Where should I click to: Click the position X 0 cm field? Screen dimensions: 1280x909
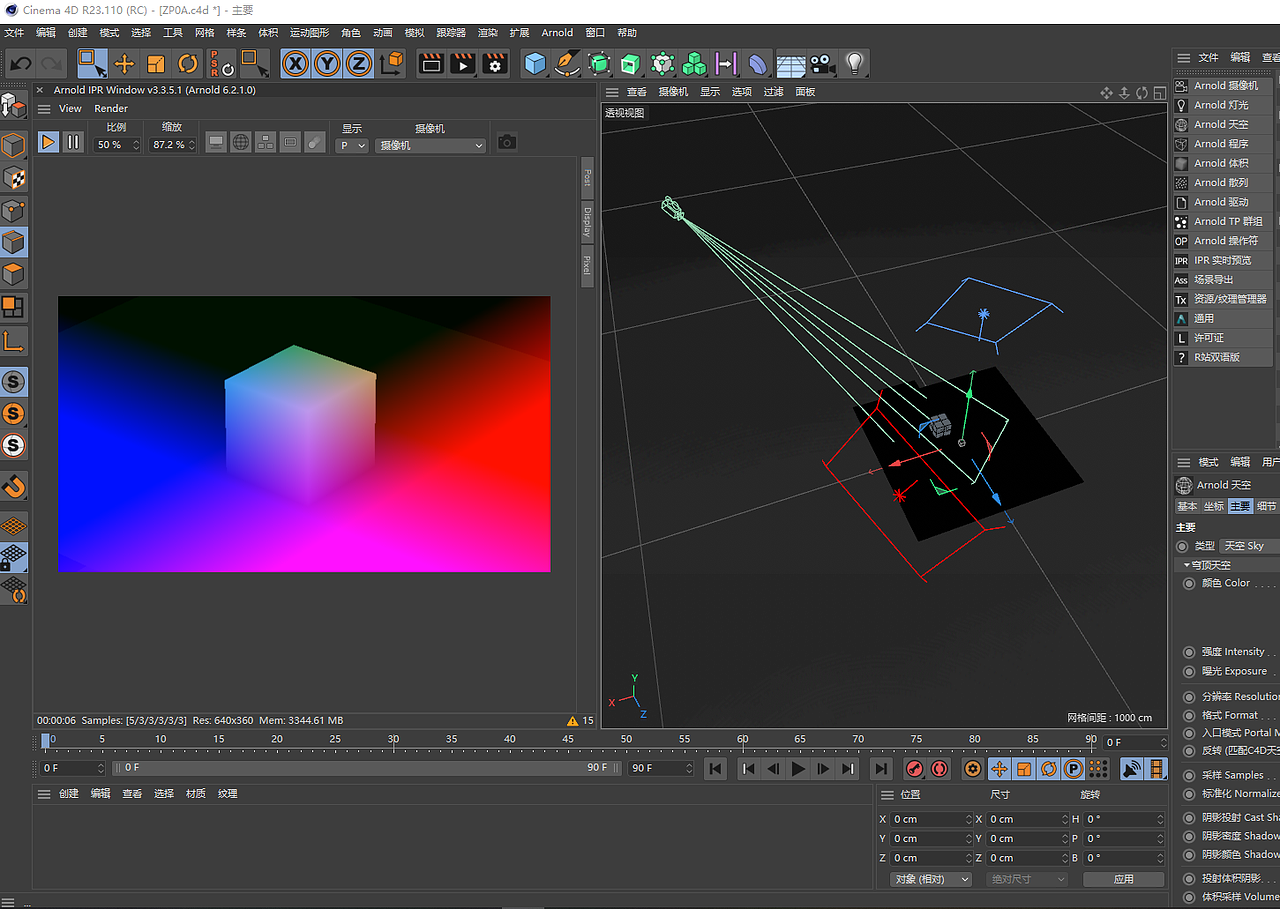(931, 819)
